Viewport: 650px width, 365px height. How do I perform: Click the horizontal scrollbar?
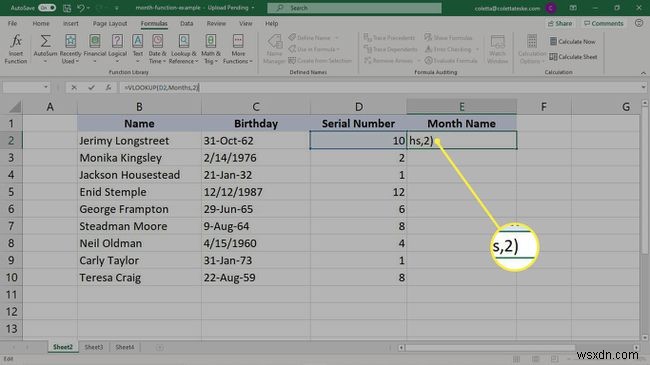pos(491,348)
